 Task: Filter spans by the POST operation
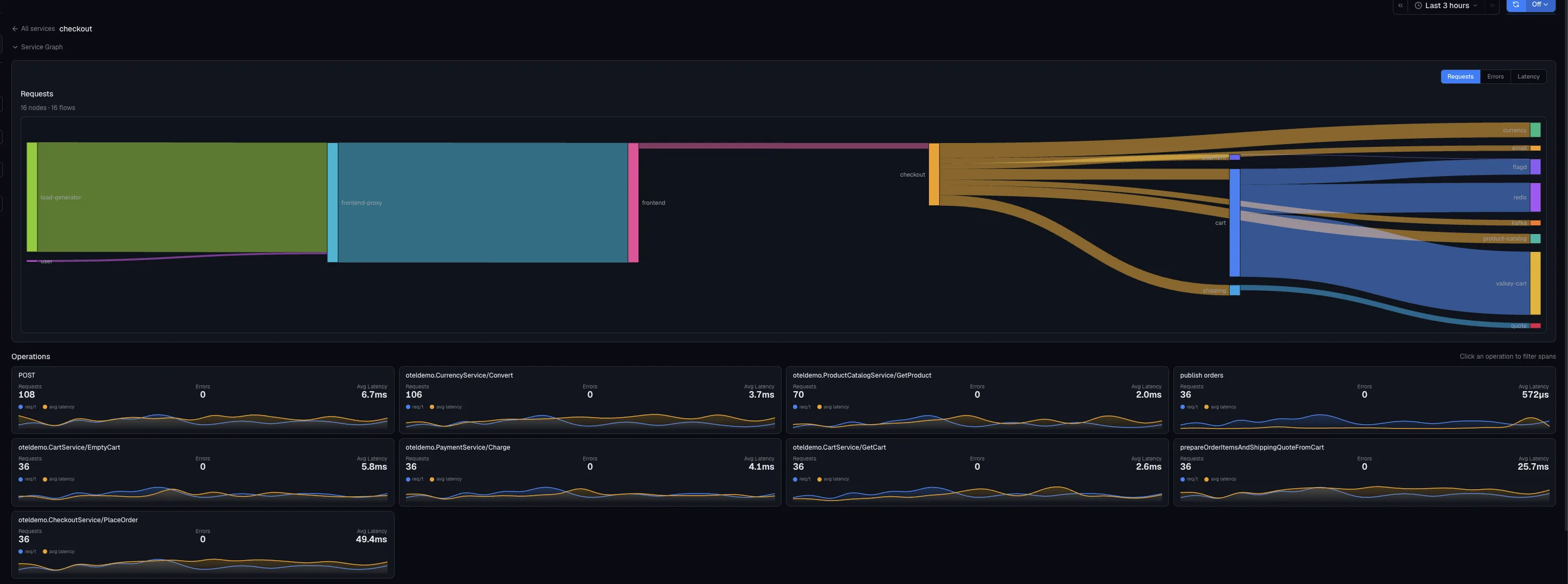pyautogui.click(x=203, y=400)
